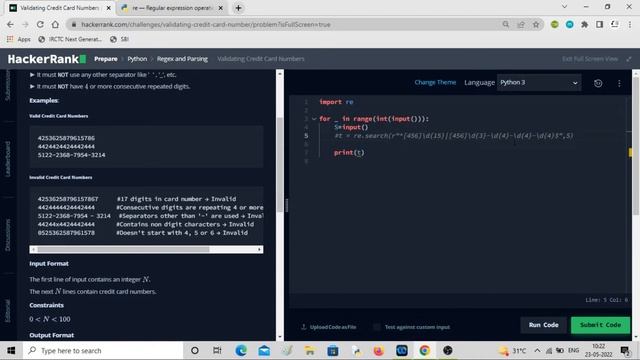
Task: Click the HackerRank logo
Action: (x=47, y=59)
